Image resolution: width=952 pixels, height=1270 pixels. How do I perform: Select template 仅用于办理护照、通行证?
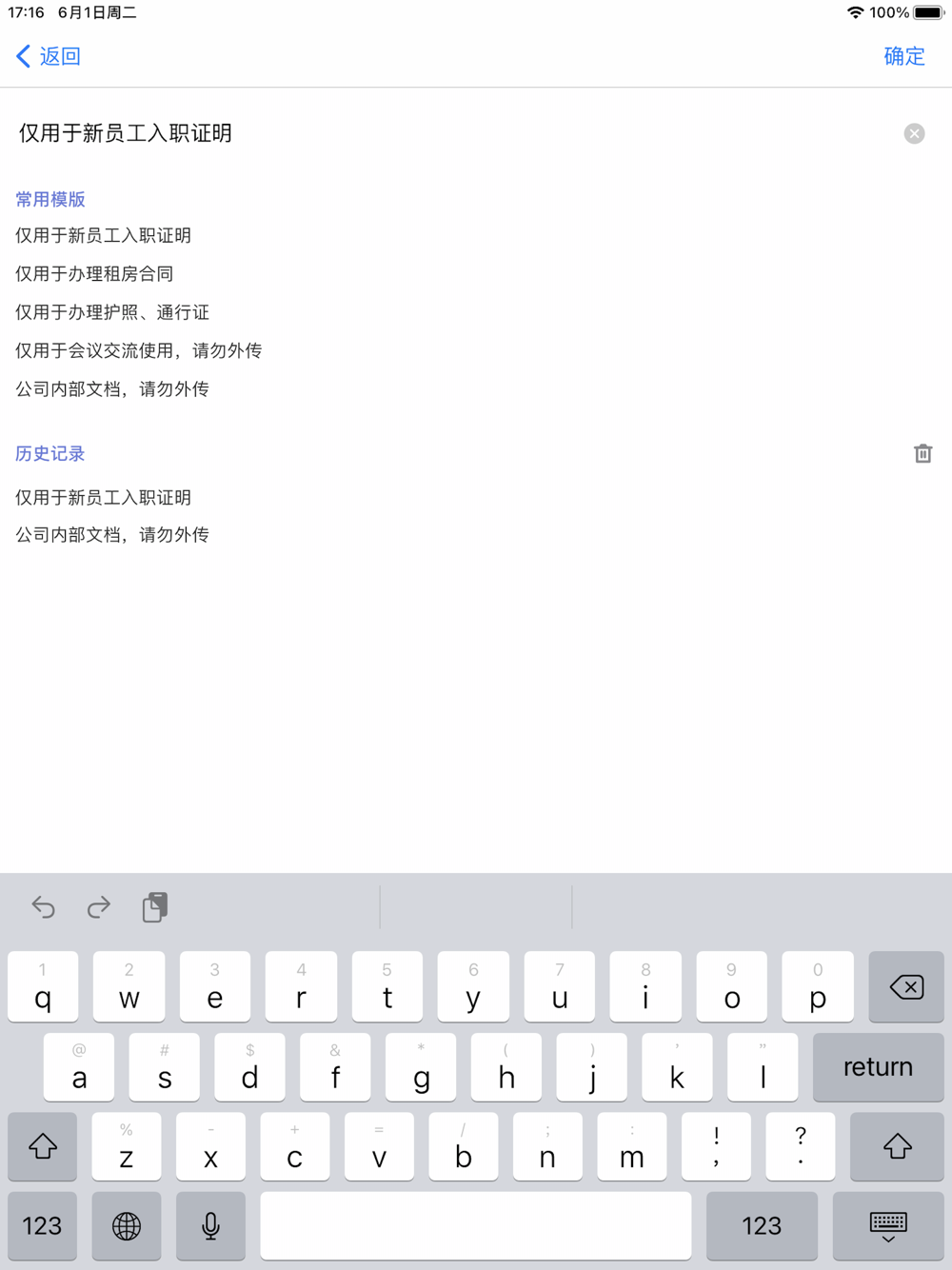[112, 312]
